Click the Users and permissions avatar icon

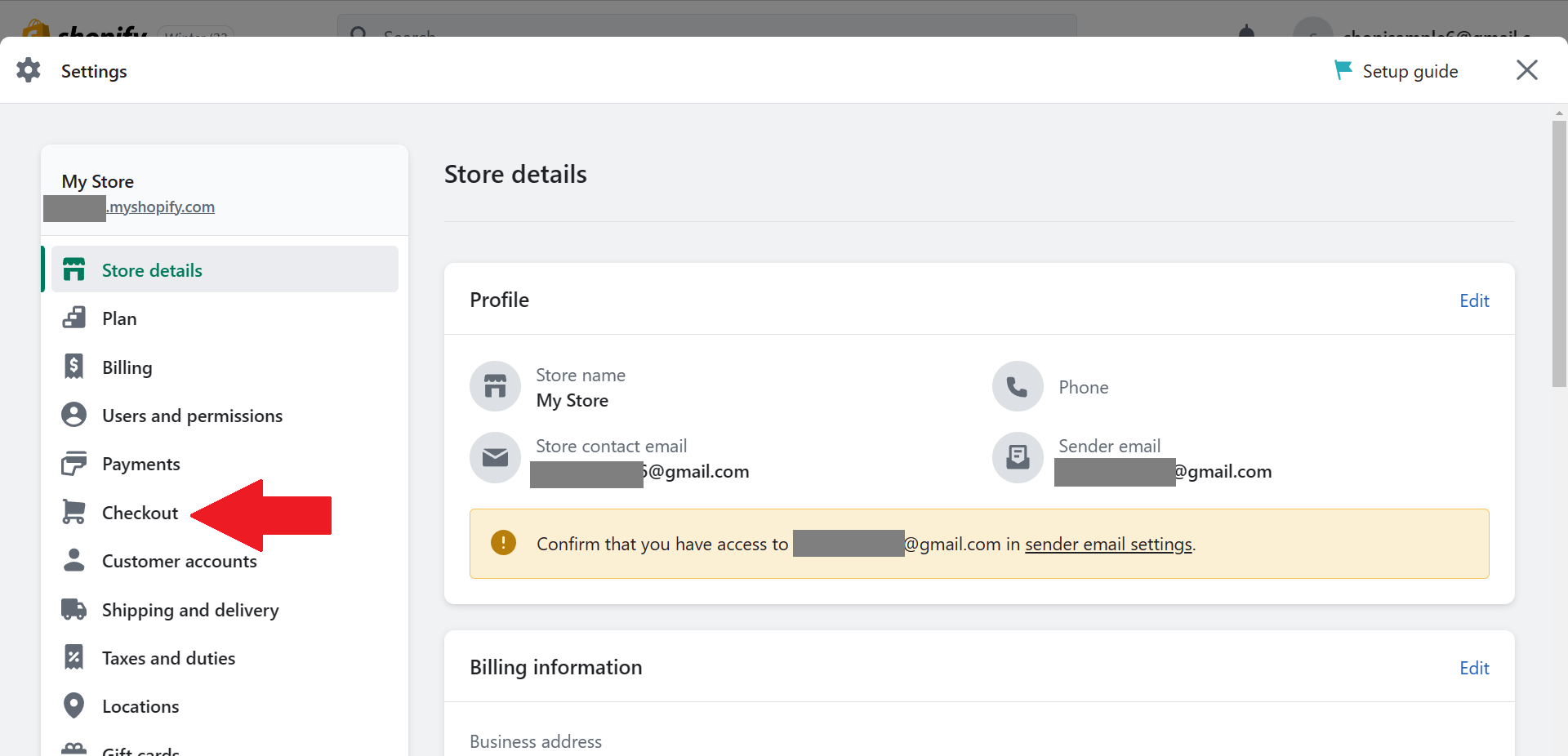point(74,415)
